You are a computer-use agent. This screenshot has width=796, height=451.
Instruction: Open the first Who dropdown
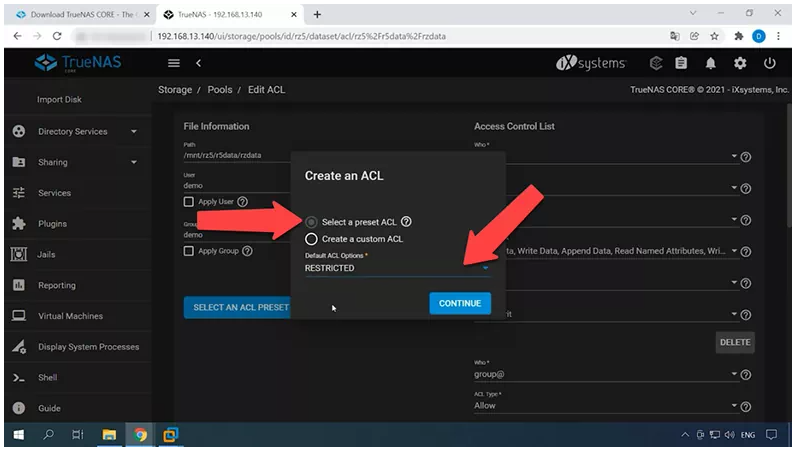tap(606, 156)
